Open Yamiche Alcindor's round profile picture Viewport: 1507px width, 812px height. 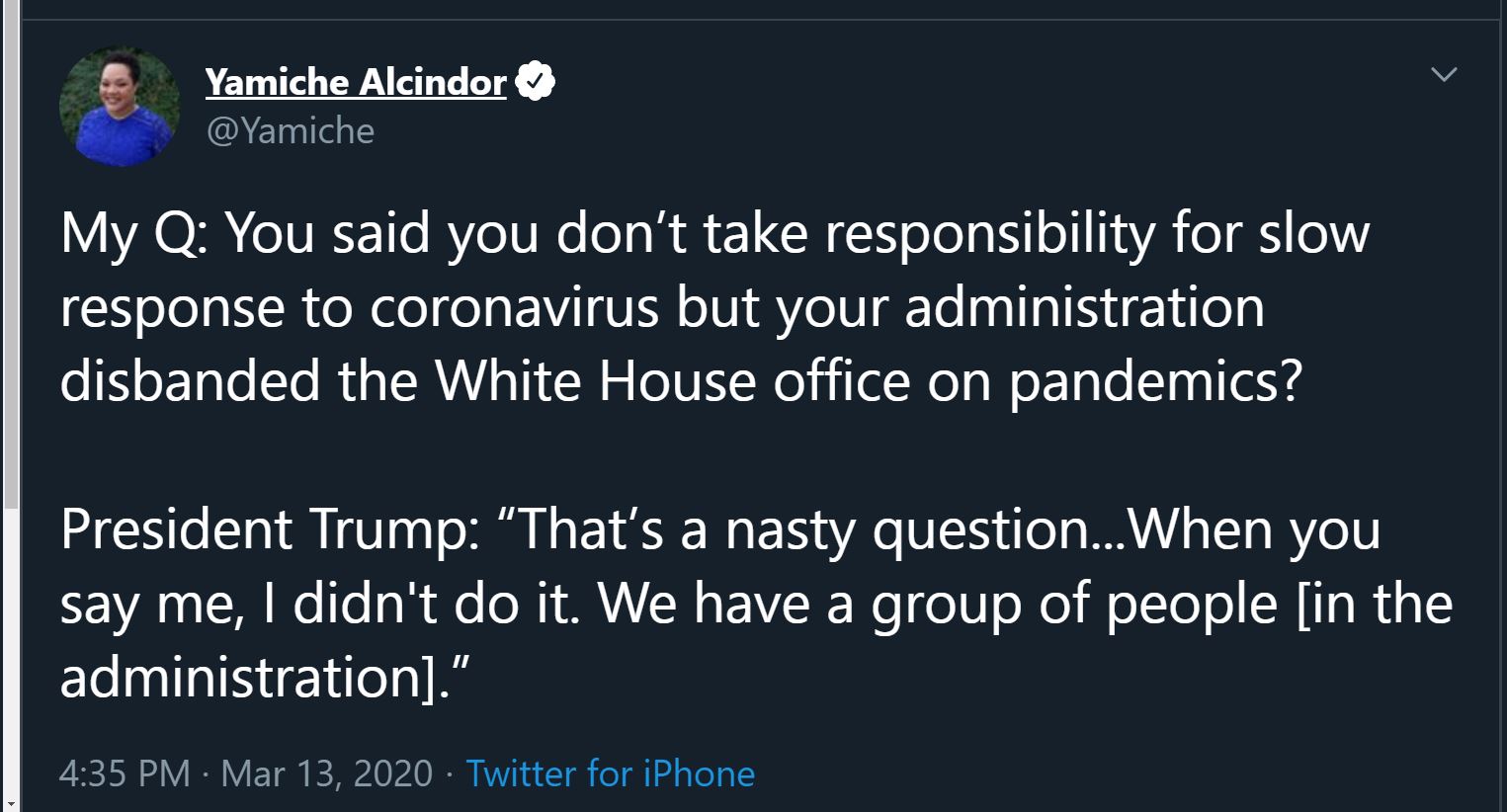(120, 106)
